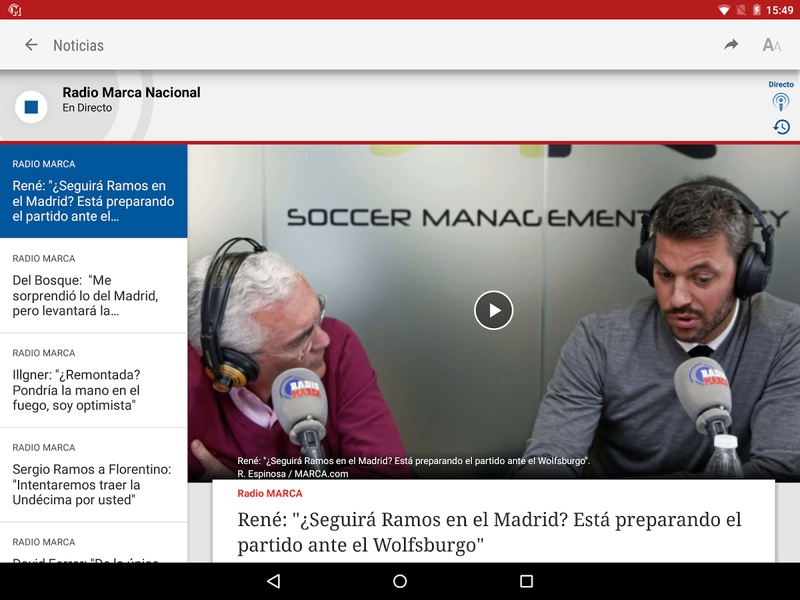This screenshot has height=600, width=800.
Task: Open the text size (AA) option
Action: [771, 45]
